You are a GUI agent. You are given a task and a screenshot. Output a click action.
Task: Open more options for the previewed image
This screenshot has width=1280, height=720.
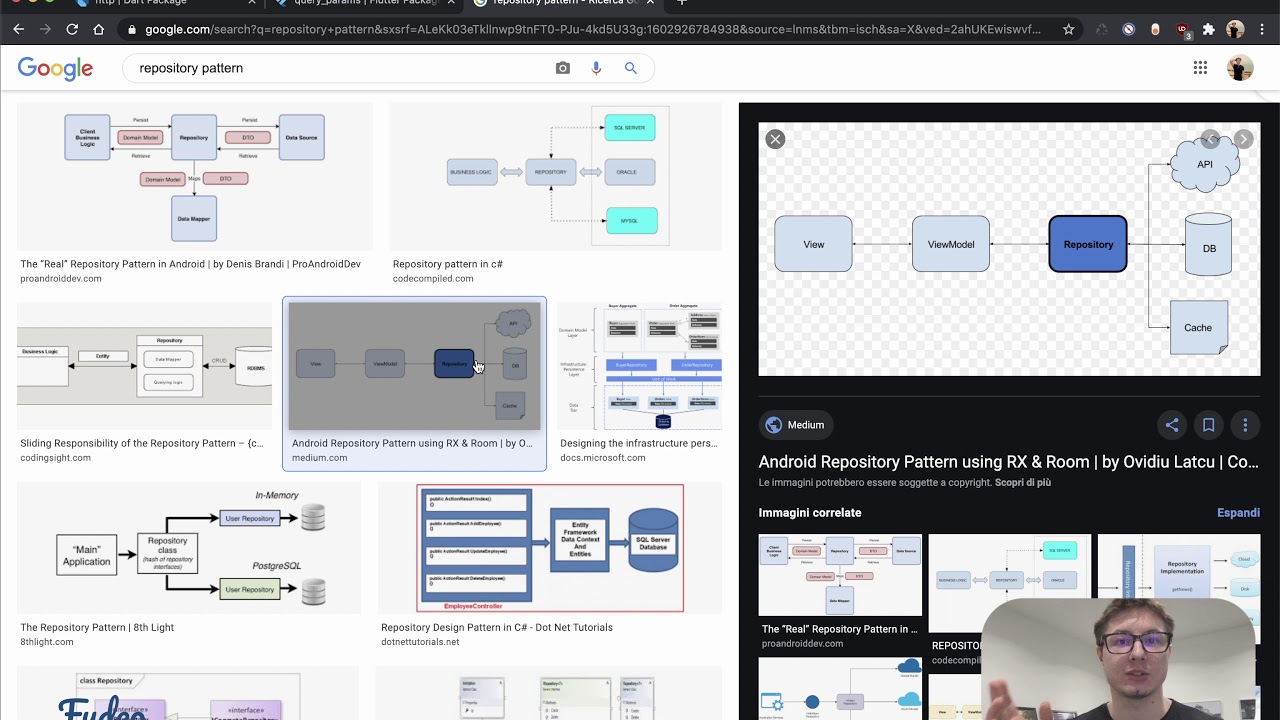1245,425
